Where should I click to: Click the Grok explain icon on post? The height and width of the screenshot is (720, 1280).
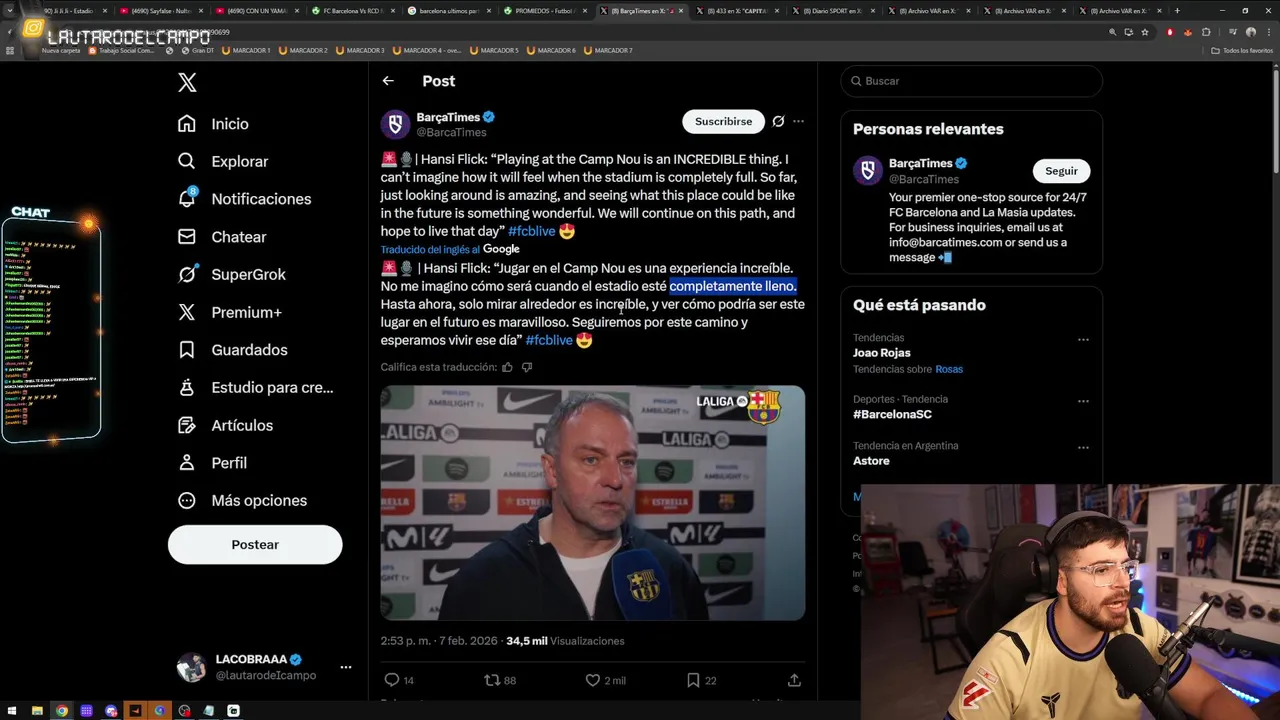tap(778, 121)
